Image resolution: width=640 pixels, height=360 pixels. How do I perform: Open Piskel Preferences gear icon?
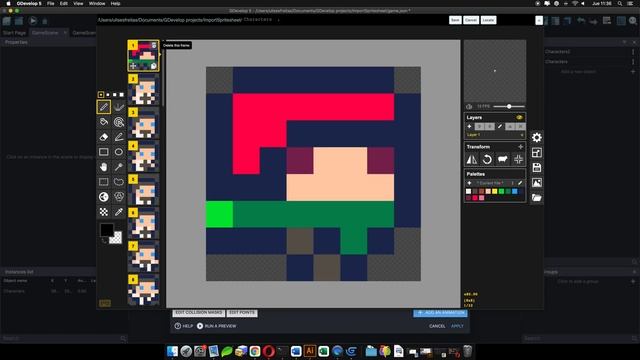537,138
